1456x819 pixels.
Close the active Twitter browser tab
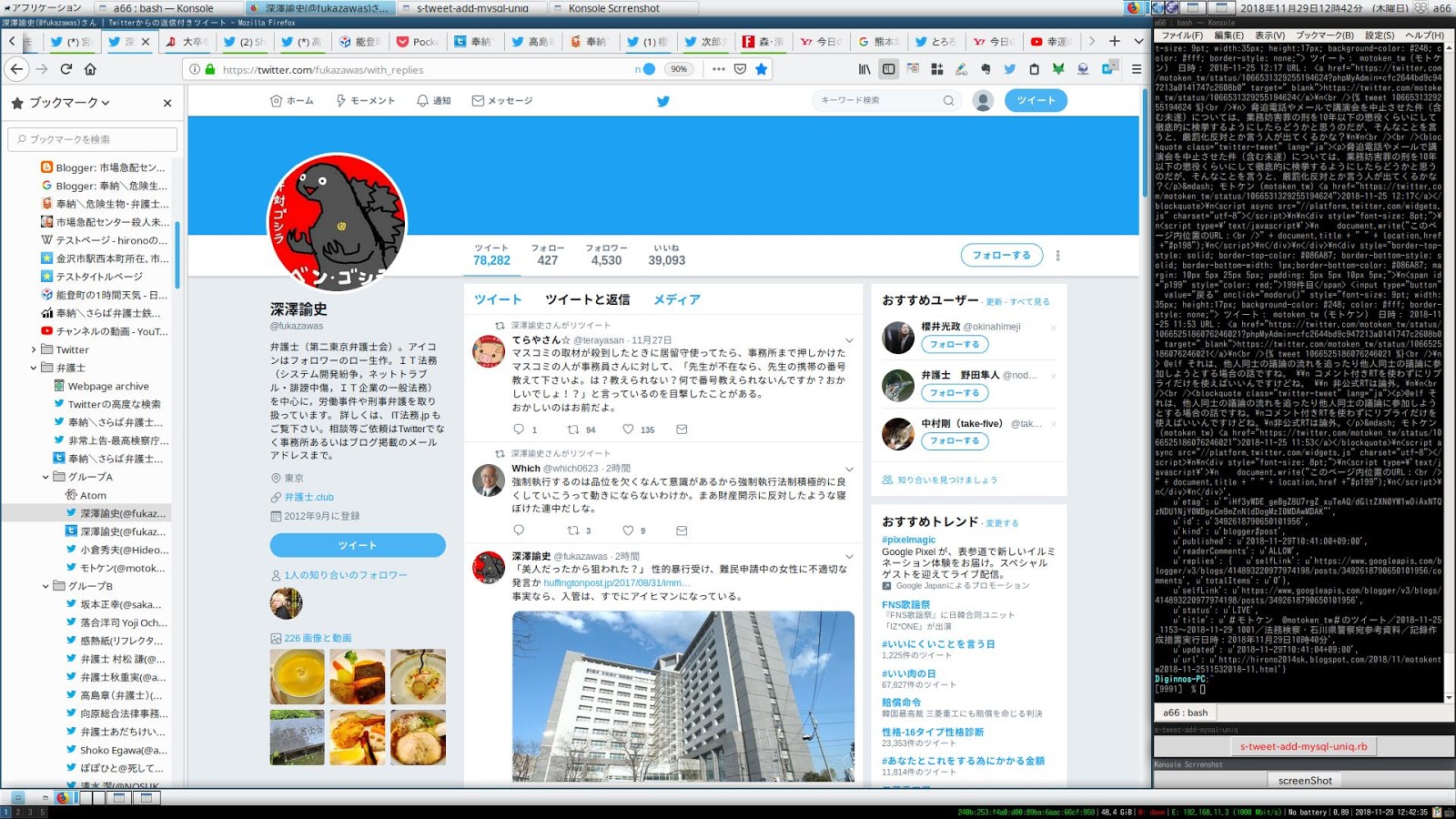146,41
